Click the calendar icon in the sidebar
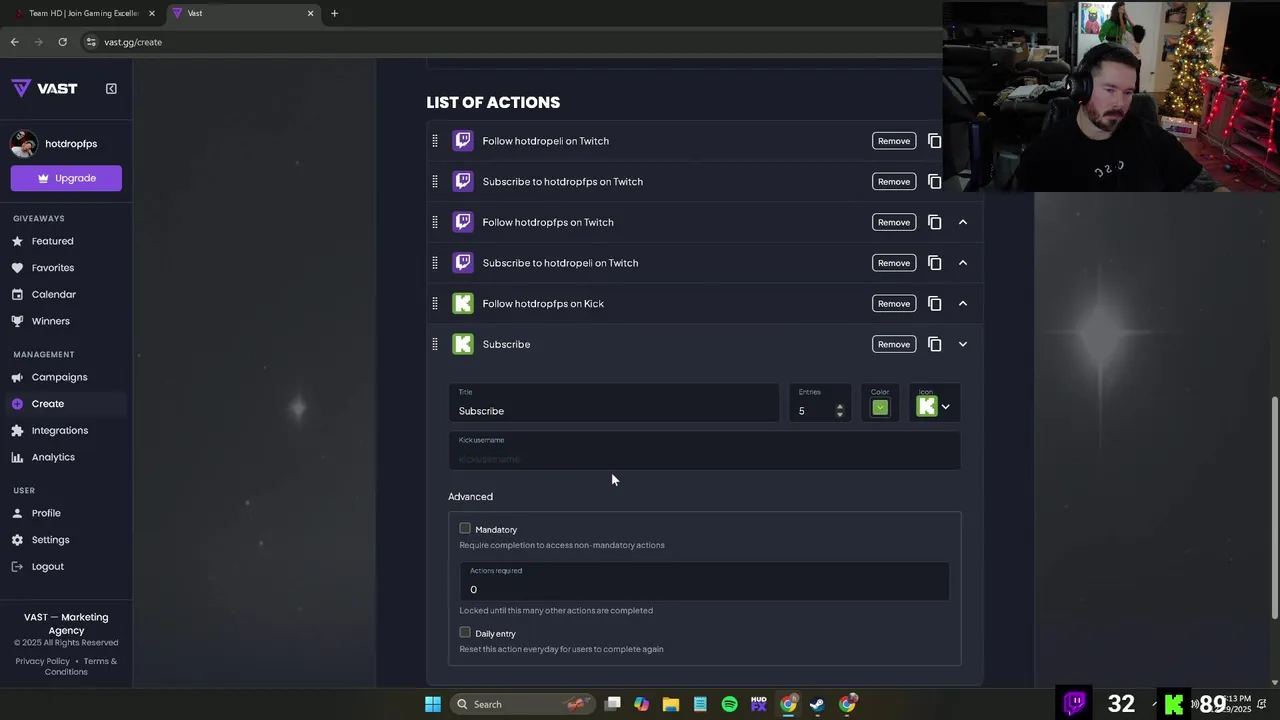Image resolution: width=1280 pixels, height=720 pixels. pyautogui.click(x=17, y=294)
